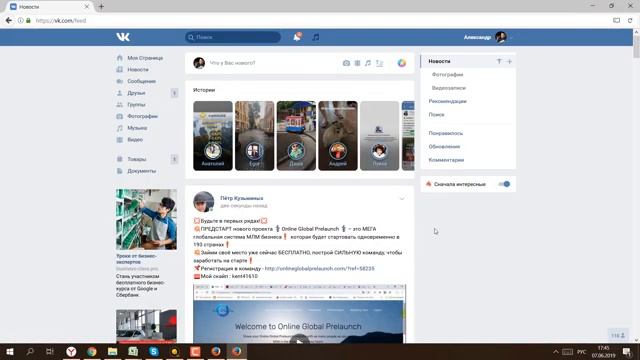The image size is (640, 360).
Task: Select Комментарии in right panel
Action: [x=446, y=160]
